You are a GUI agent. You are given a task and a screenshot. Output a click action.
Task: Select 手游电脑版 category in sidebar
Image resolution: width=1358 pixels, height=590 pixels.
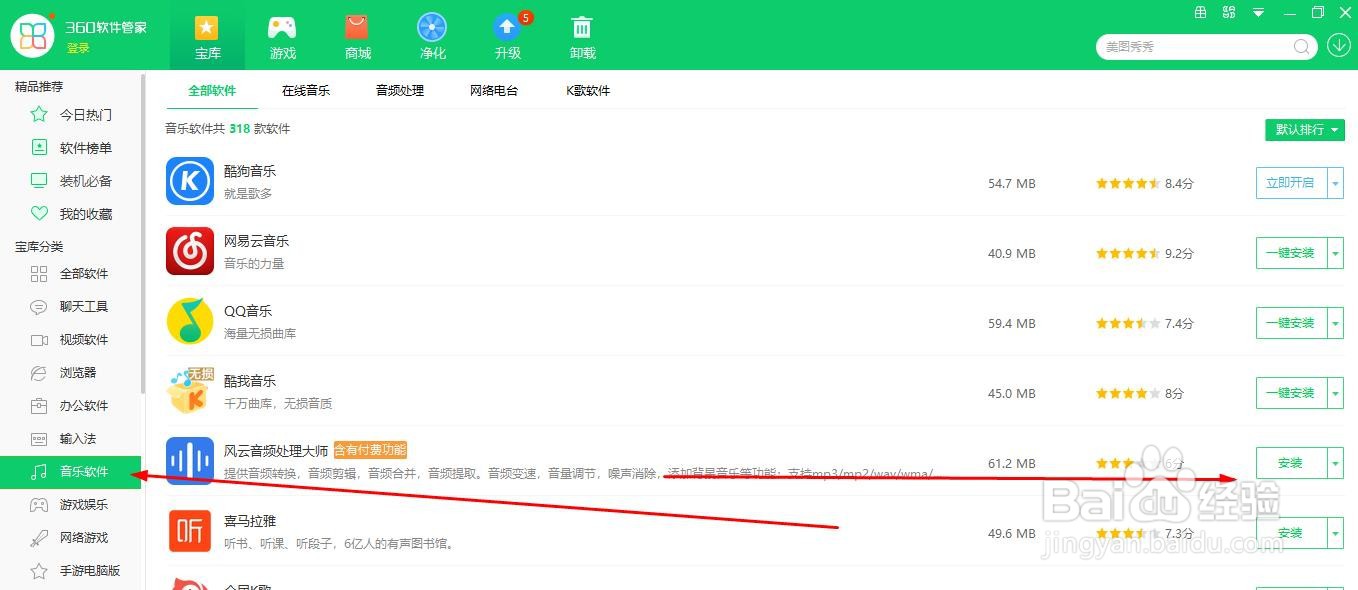pos(71,571)
